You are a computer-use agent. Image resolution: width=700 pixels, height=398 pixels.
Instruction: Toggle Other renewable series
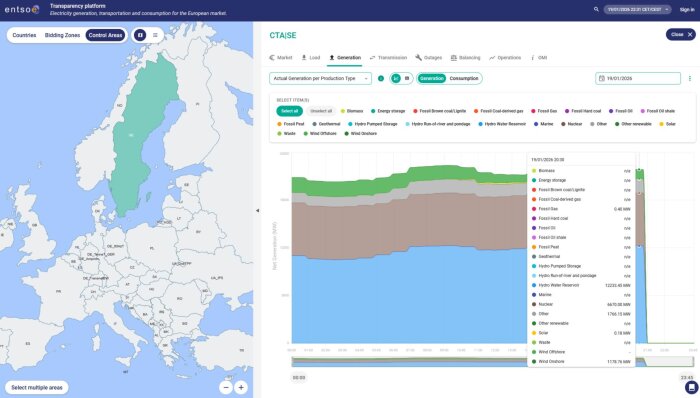tap(633, 124)
